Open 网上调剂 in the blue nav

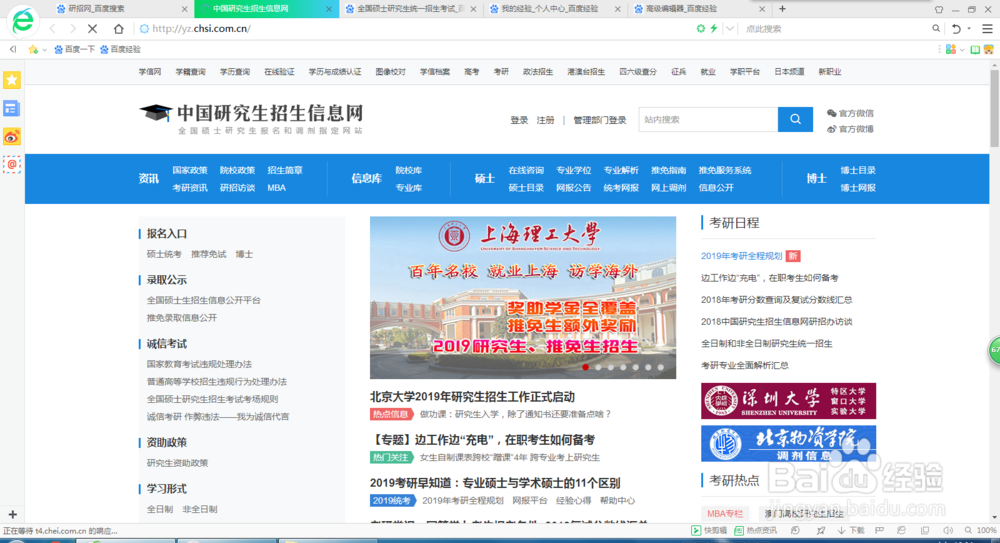click(668, 188)
